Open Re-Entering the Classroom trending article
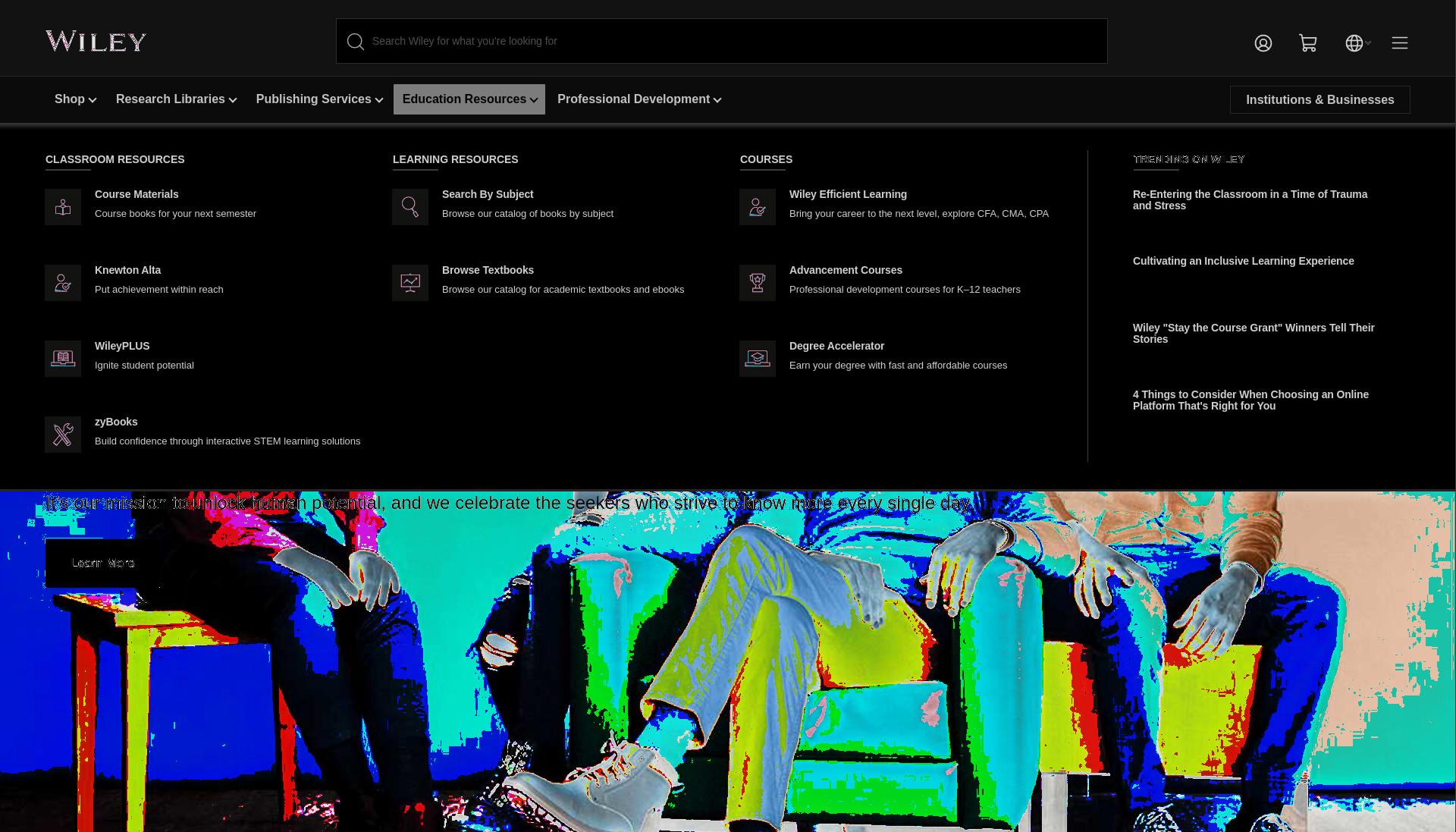Viewport: 1456px width, 832px height. coord(1250,200)
